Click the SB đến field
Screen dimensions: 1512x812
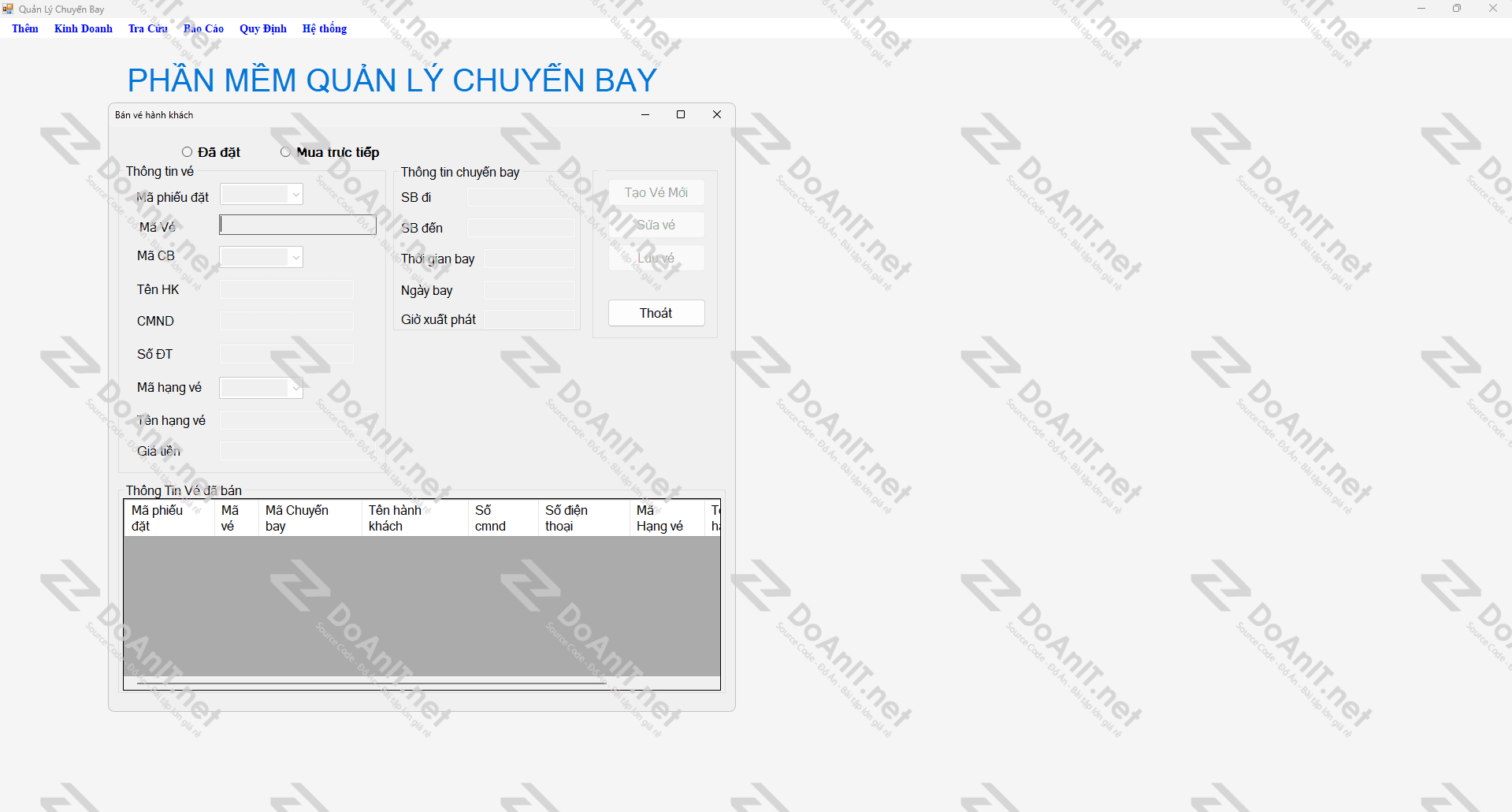522,228
